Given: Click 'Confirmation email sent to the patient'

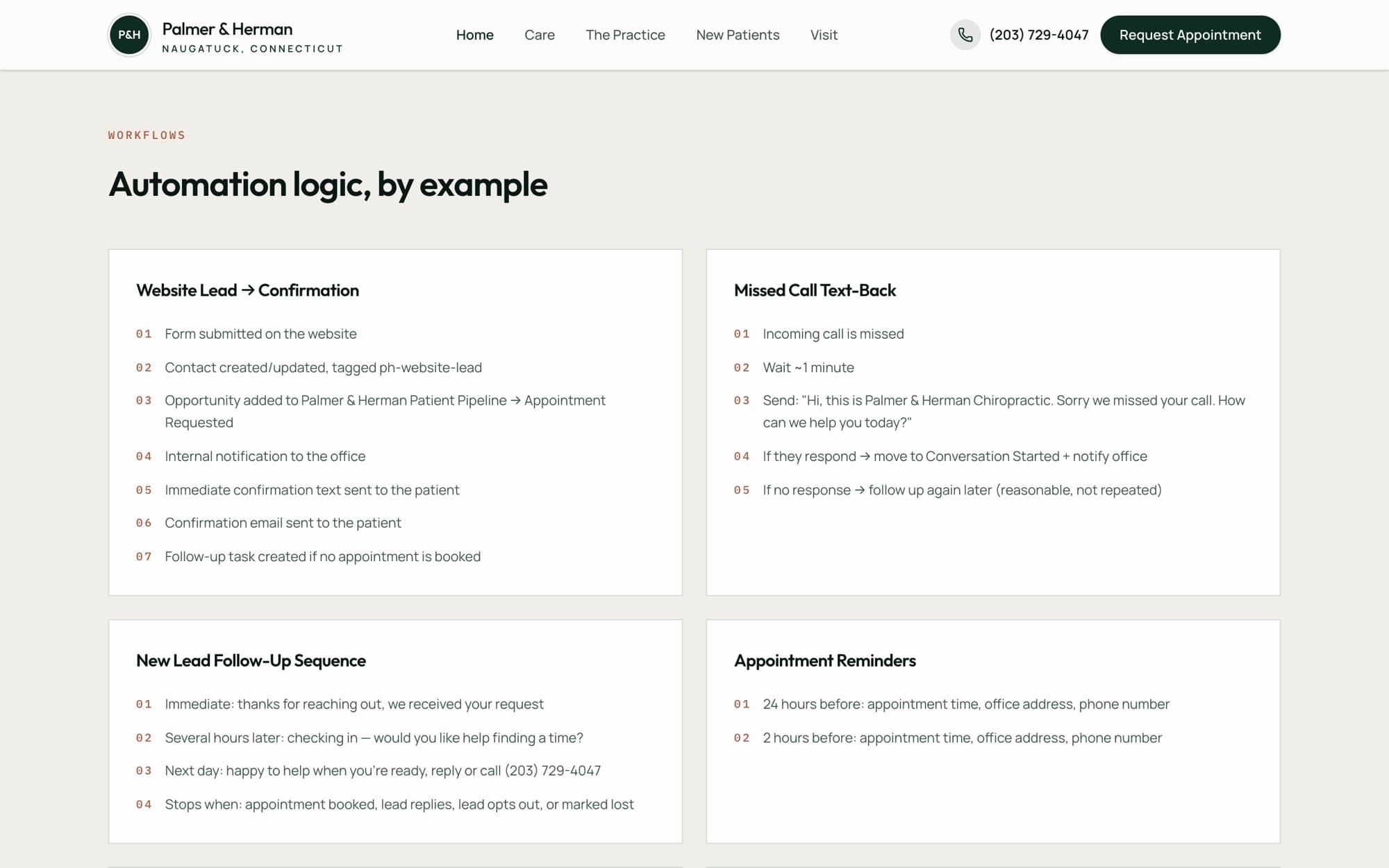Looking at the screenshot, I should (x=283, y=523).
